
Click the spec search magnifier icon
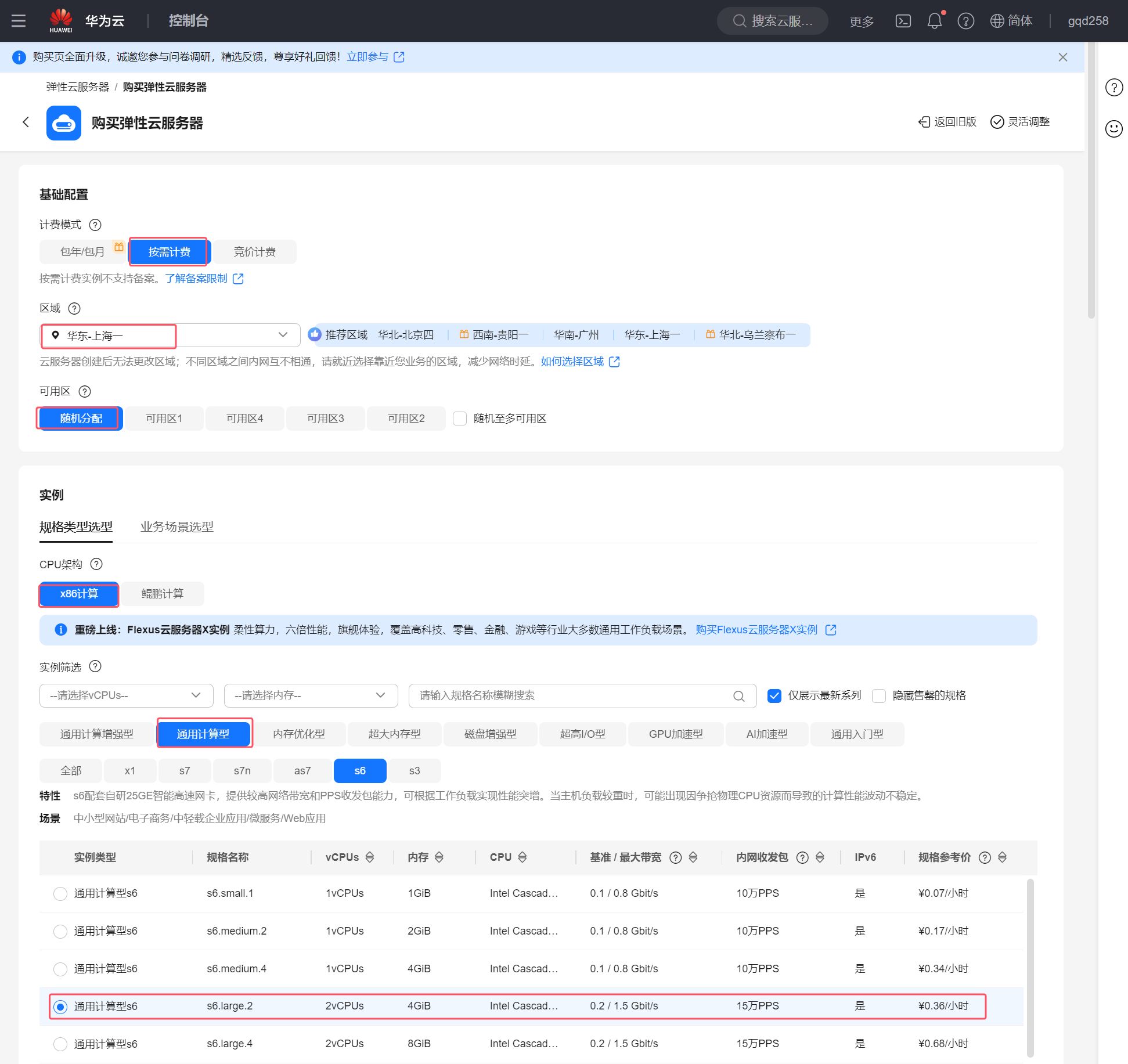(738, 696)
